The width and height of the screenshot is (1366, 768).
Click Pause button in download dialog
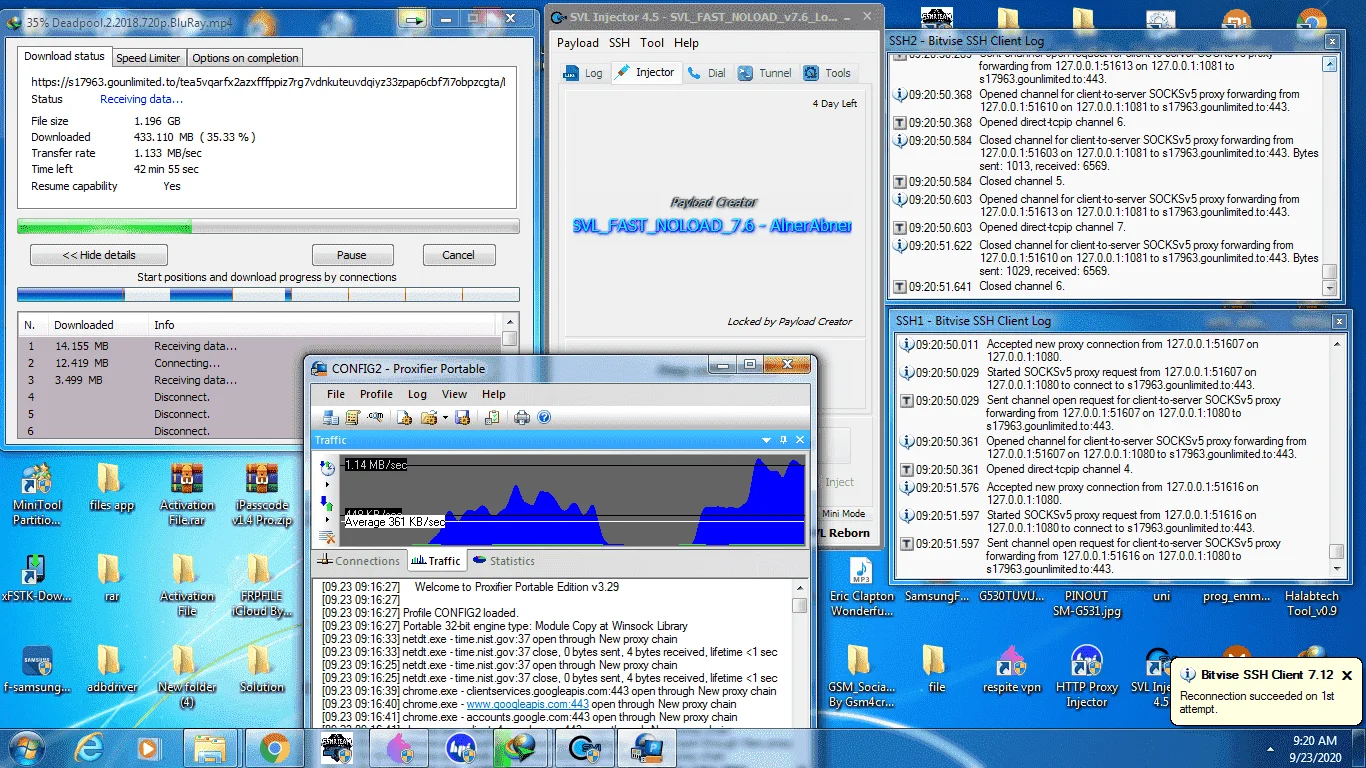coord(352,255)
